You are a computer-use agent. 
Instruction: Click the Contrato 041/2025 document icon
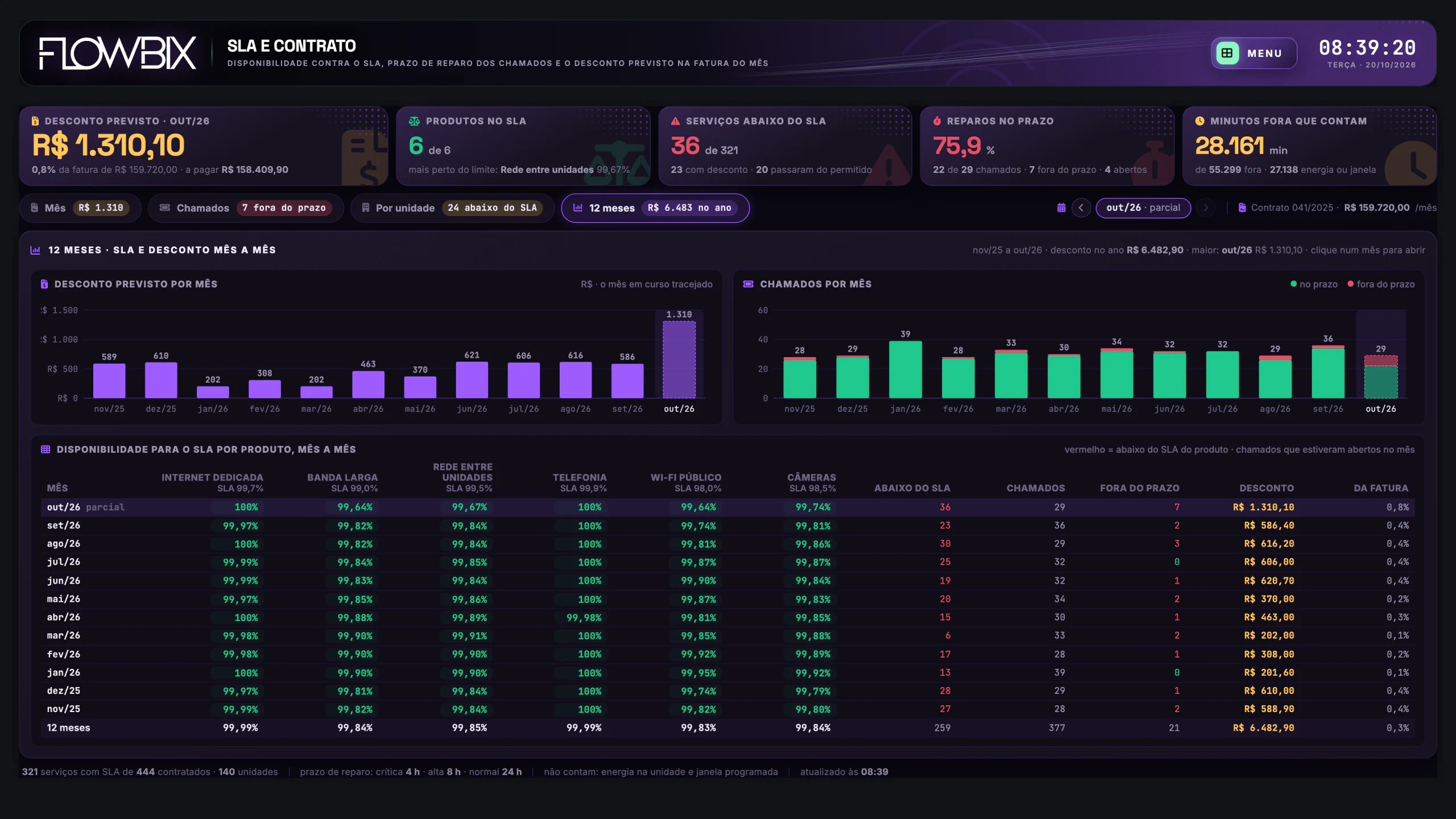pyautogui.click(x=1242, y=208)
